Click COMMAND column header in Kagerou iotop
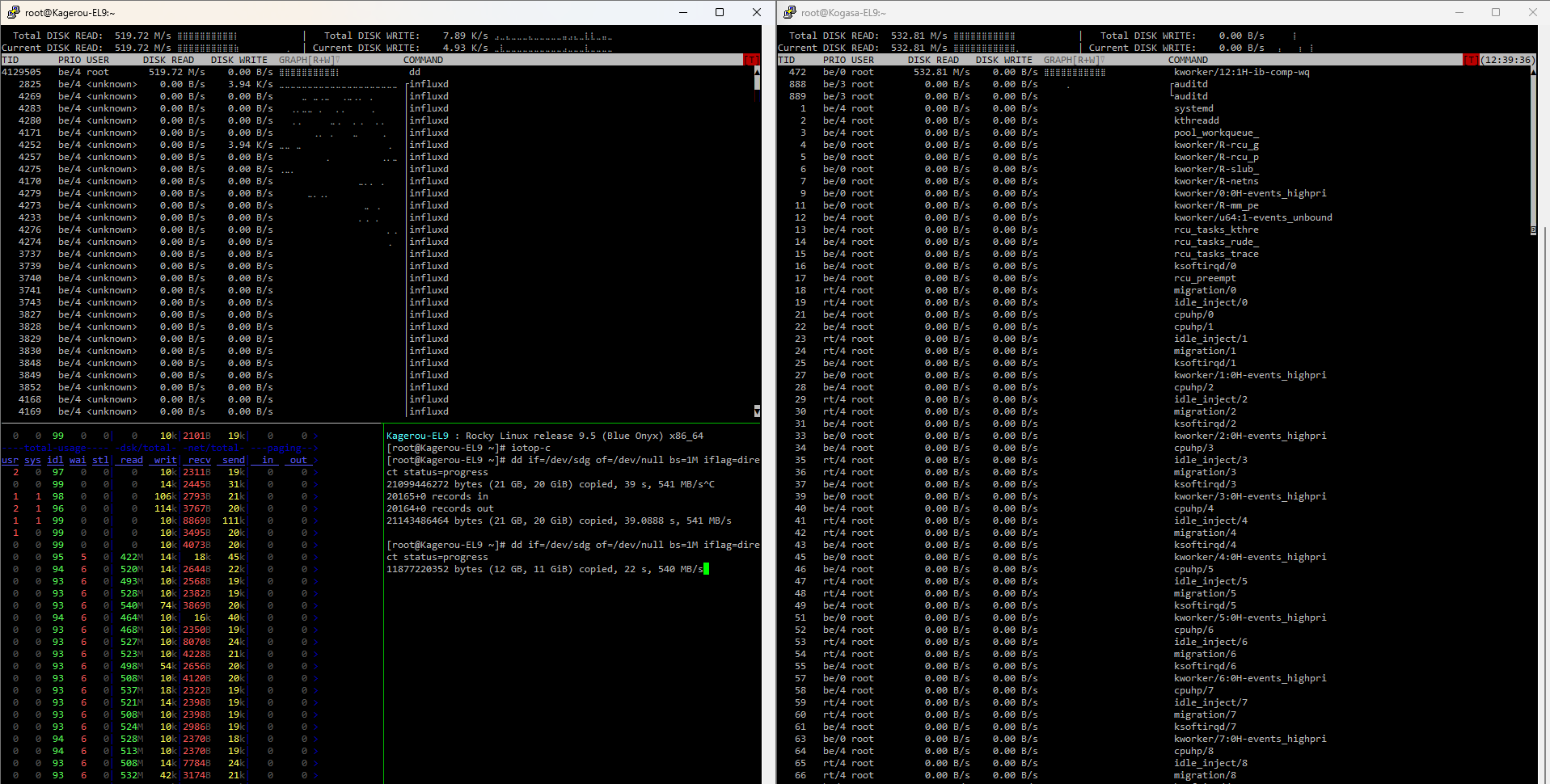This screenshot has height=784, width=1550. (423, 60)
